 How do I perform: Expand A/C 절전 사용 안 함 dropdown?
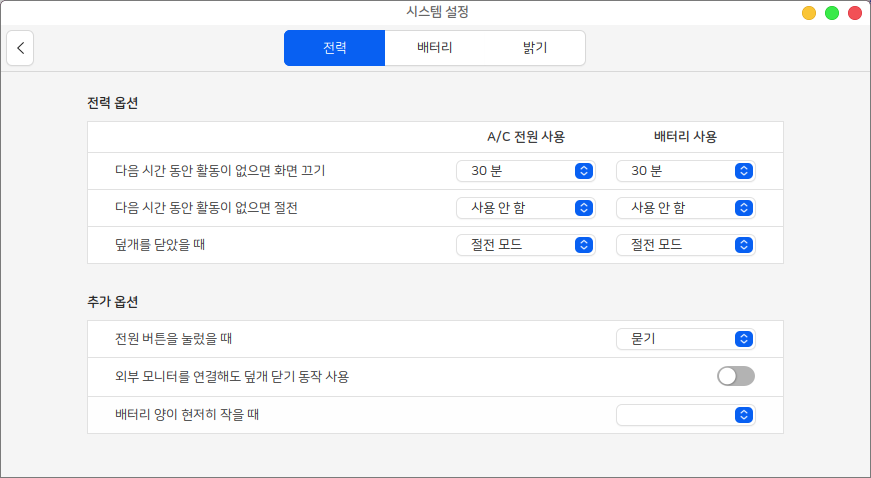pos(525,208)
